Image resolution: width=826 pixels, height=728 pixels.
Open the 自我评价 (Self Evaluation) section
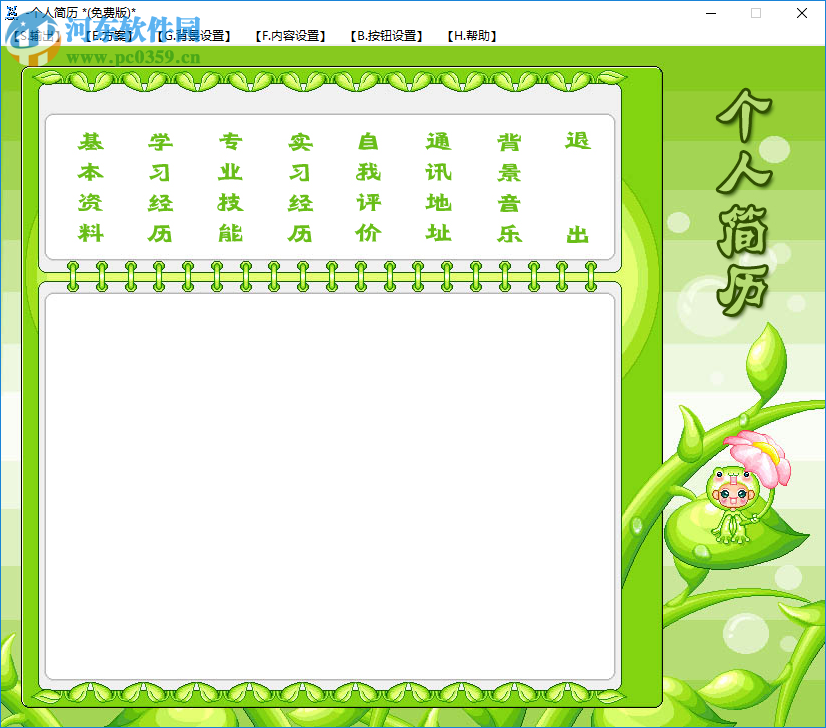[x=369, y=187]
